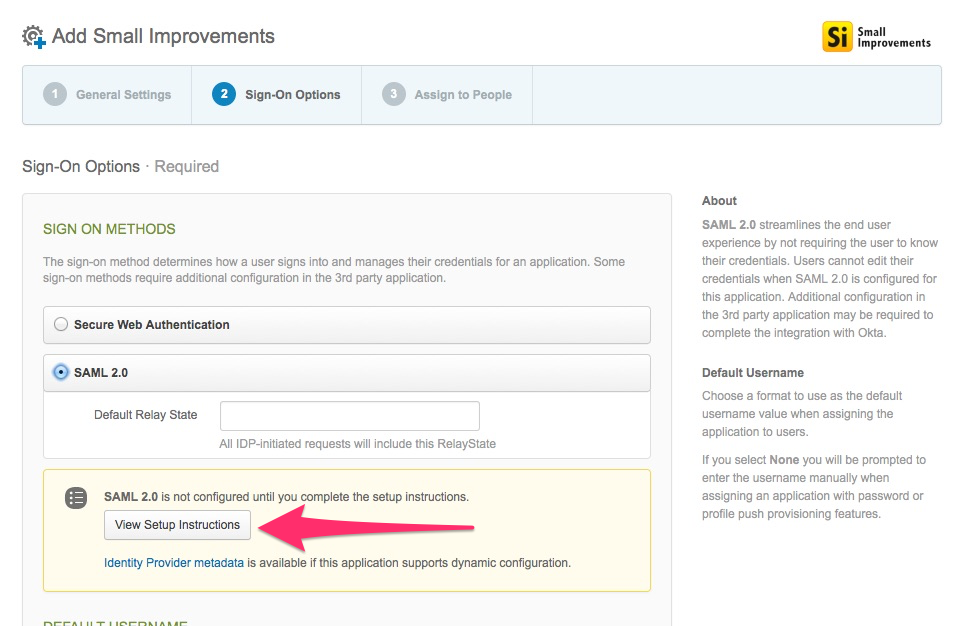This screenshot has width=959, height=626.
Task: Focus the Default Relay State input field
Action: 349,416
